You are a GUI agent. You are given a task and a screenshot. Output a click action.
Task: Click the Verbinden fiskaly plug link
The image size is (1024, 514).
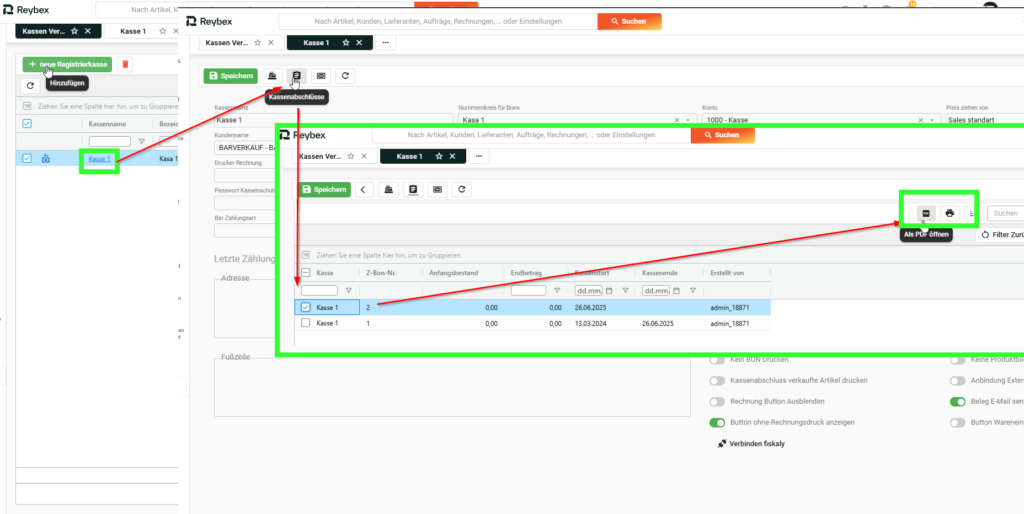[x=751, y=443]
